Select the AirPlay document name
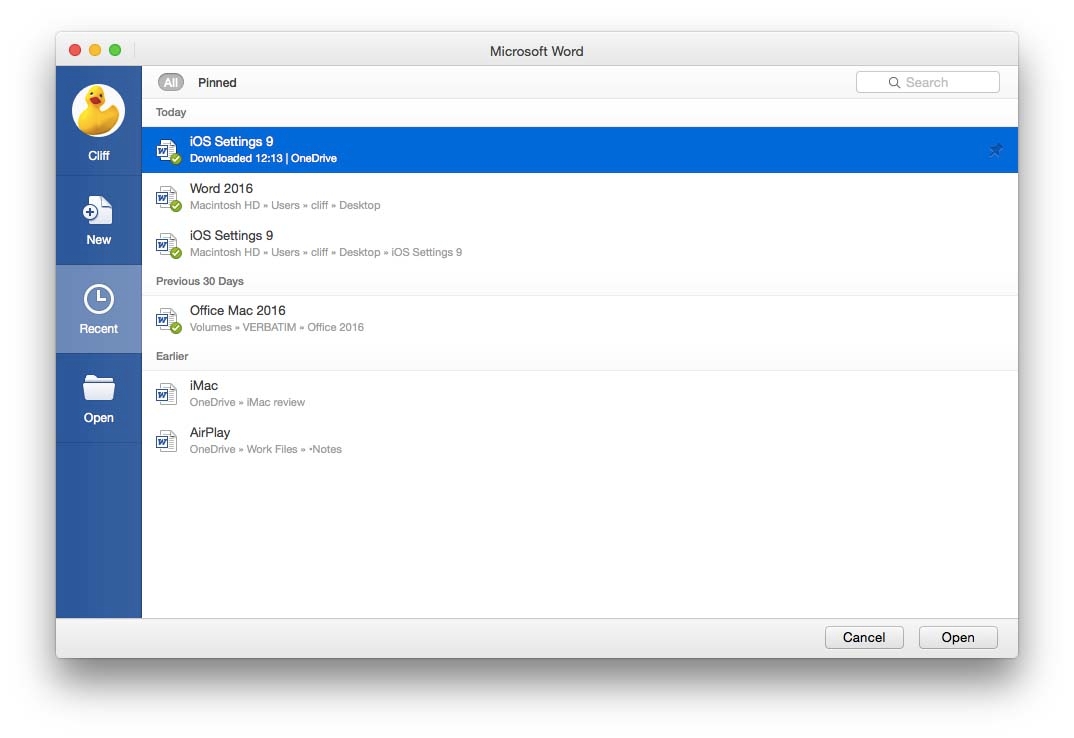 [210, 432]
